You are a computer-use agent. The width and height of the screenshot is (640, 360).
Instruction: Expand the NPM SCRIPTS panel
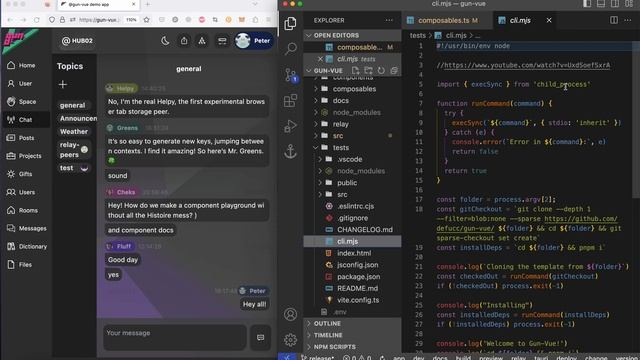352,347
